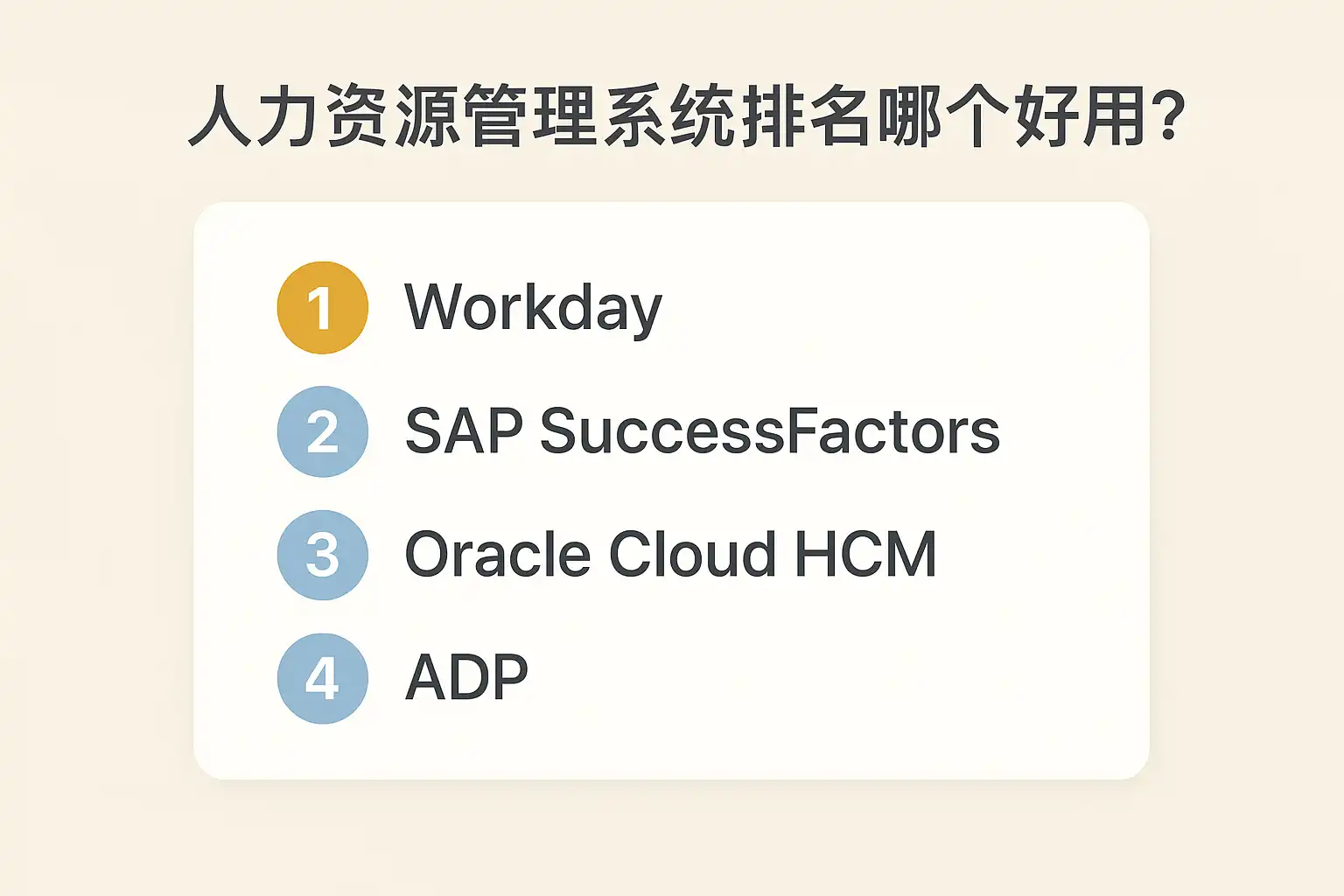The width and height of the screenshot is (1344, 896).
Task: Select 排名 in the title text
Action: pos(806,116)
